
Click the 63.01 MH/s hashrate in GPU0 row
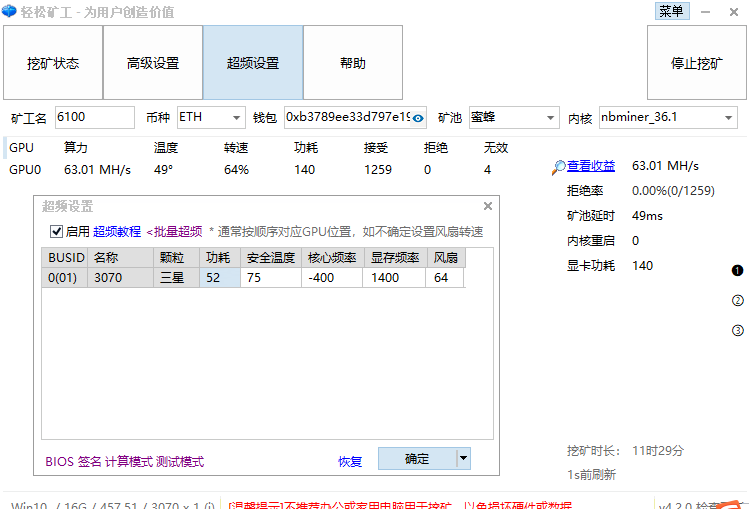coord(97,170)
